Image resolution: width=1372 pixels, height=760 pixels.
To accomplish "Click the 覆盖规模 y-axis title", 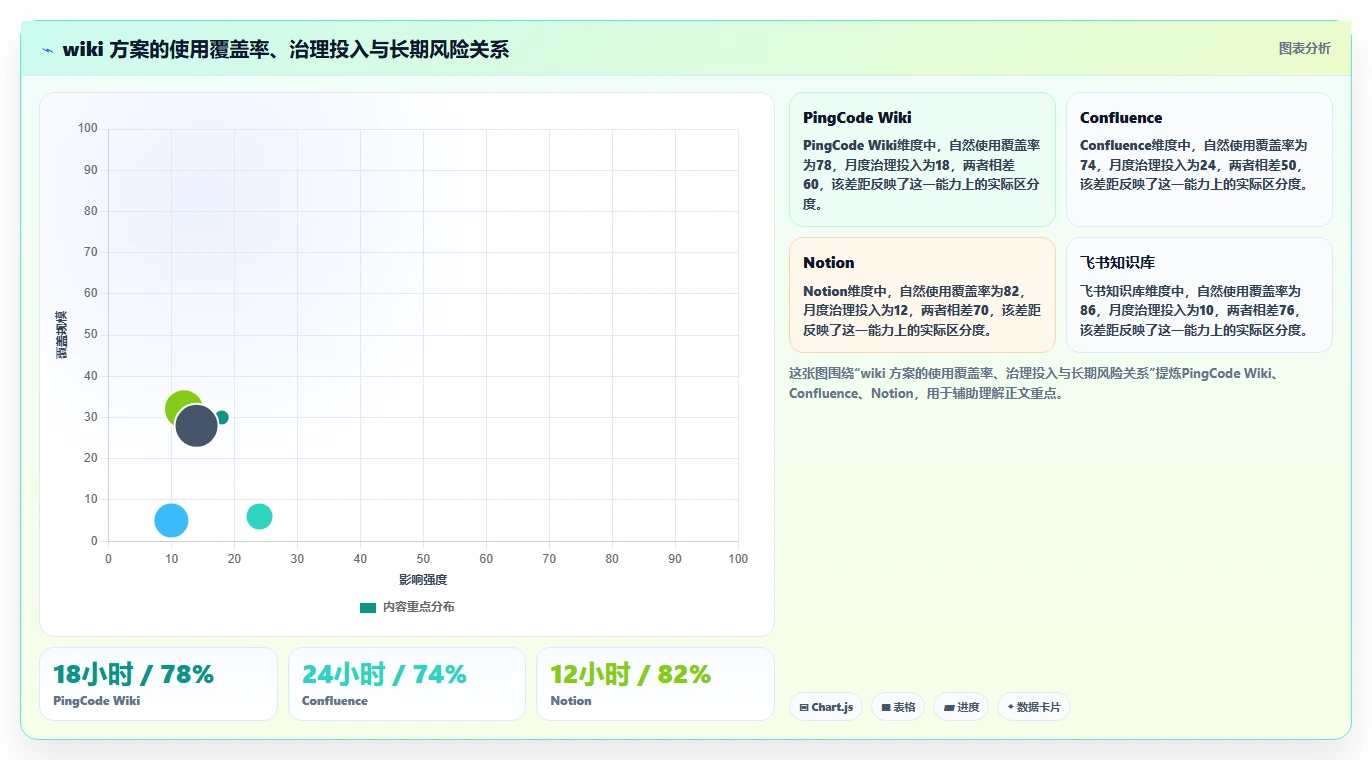I will tap(62, 335).
